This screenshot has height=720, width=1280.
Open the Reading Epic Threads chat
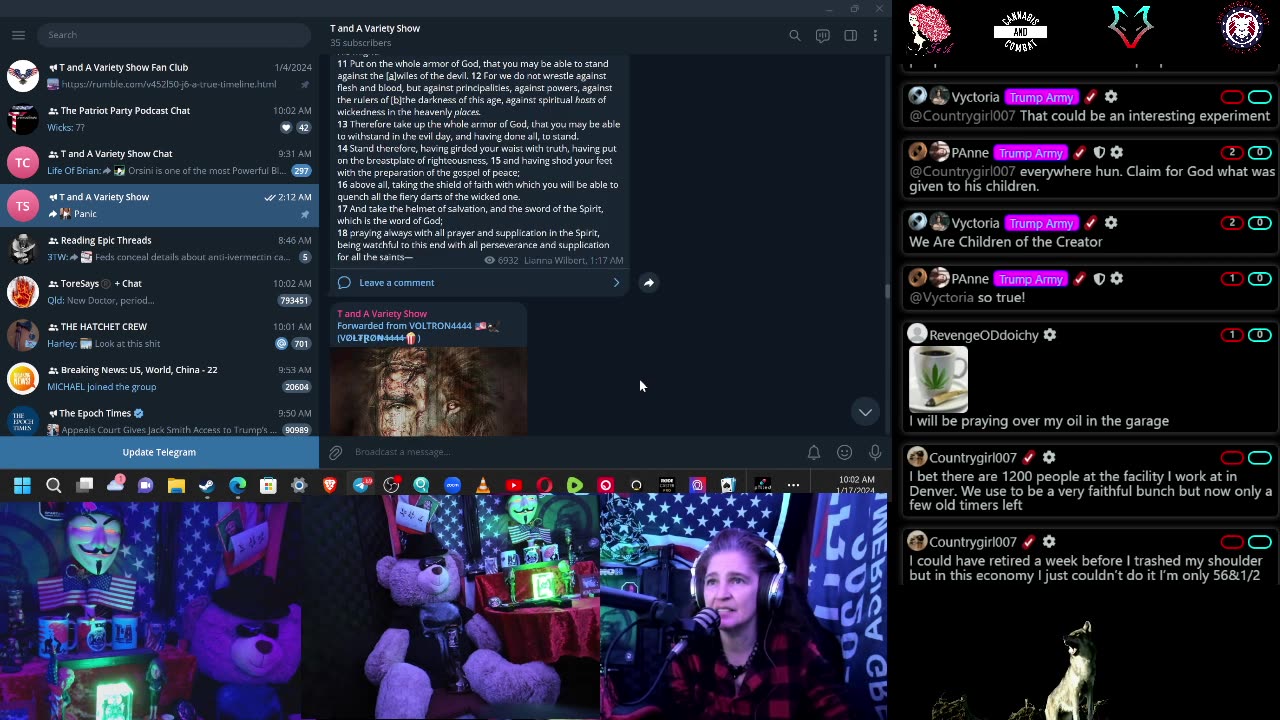[x=160, y=248]
